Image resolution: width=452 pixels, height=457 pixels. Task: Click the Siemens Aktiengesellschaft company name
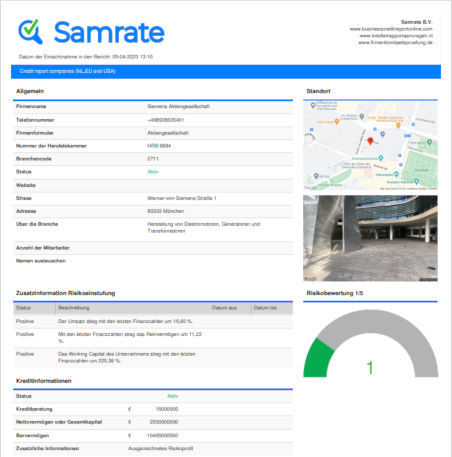point(179,106)
